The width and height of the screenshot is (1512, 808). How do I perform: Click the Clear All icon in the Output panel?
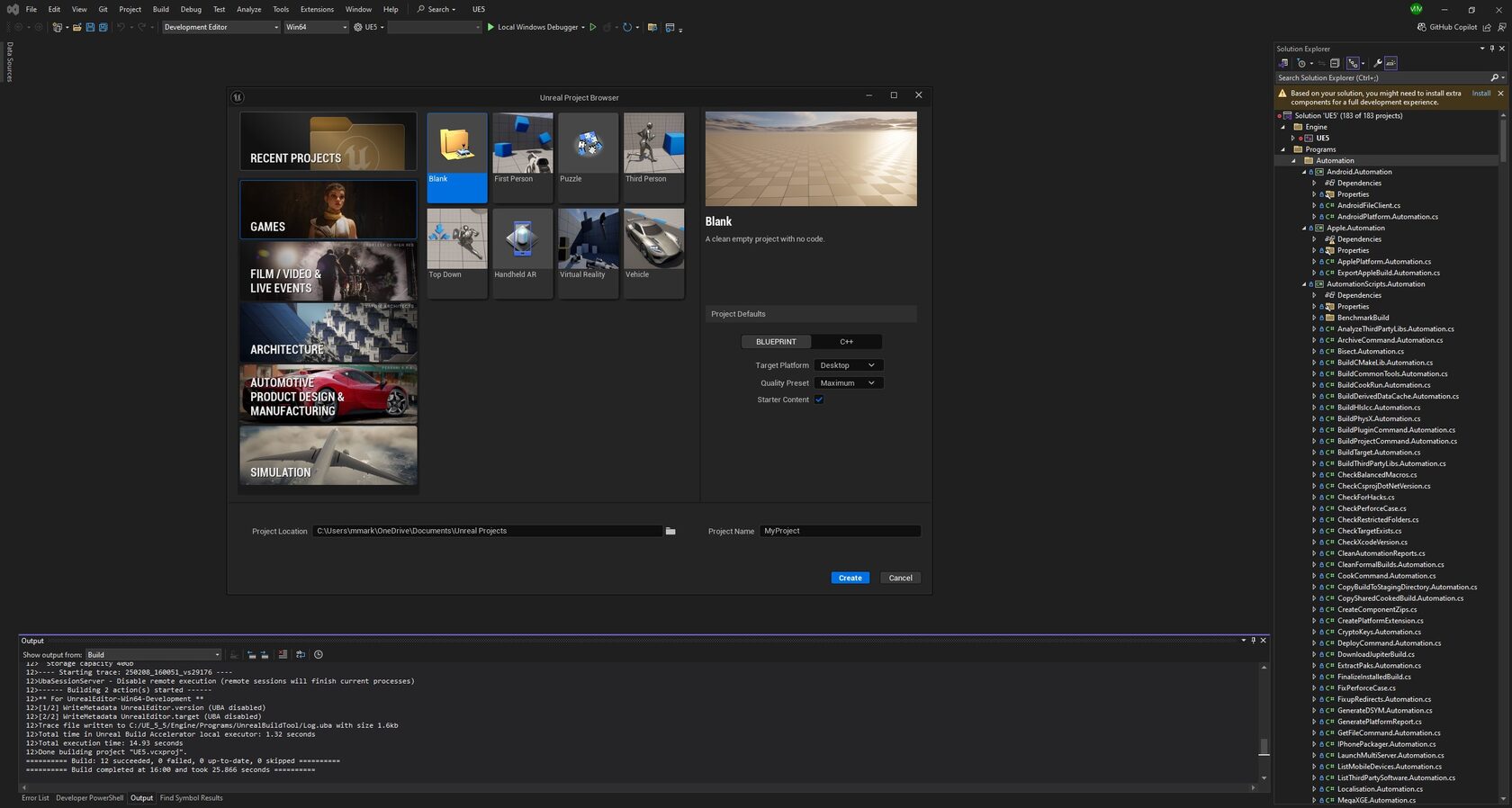283,654
